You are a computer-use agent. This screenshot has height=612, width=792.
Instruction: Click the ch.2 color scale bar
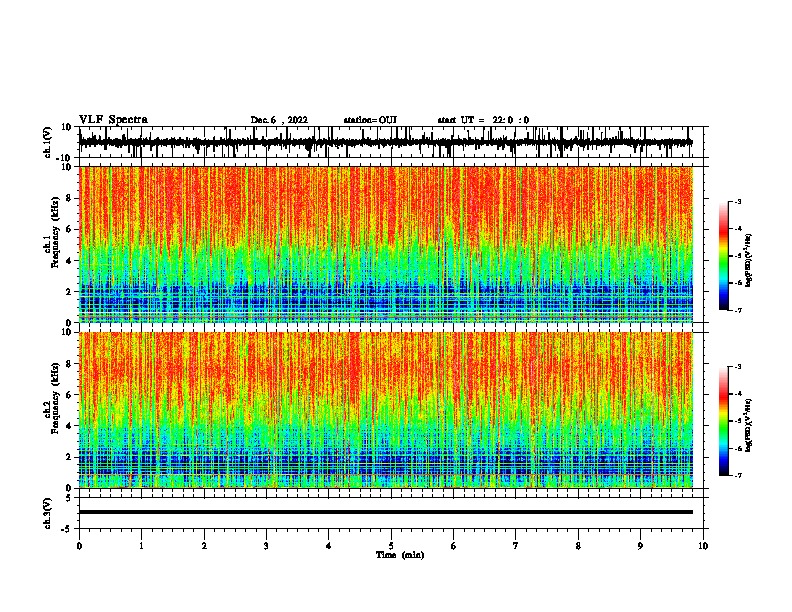point(724,421)
